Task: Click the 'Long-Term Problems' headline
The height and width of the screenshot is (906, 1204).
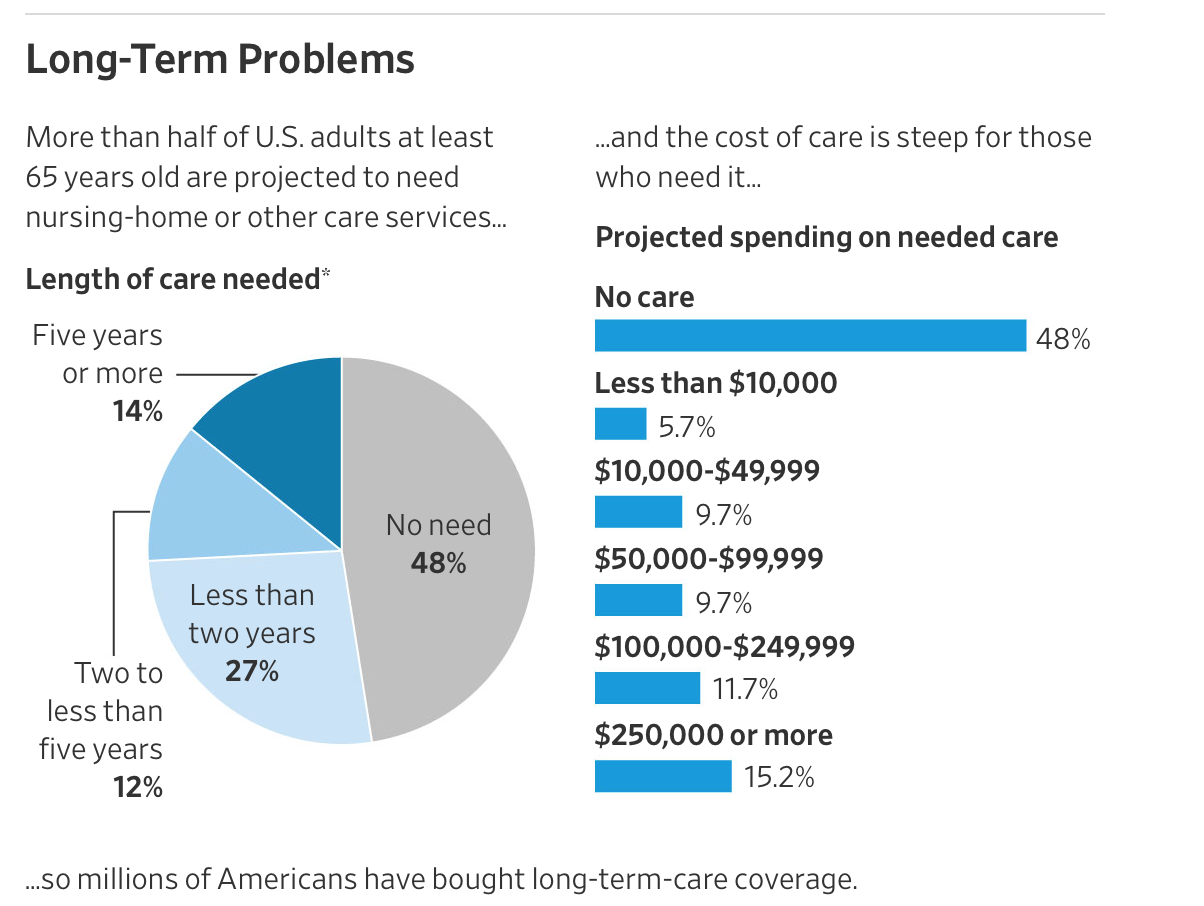Action: 220,60
